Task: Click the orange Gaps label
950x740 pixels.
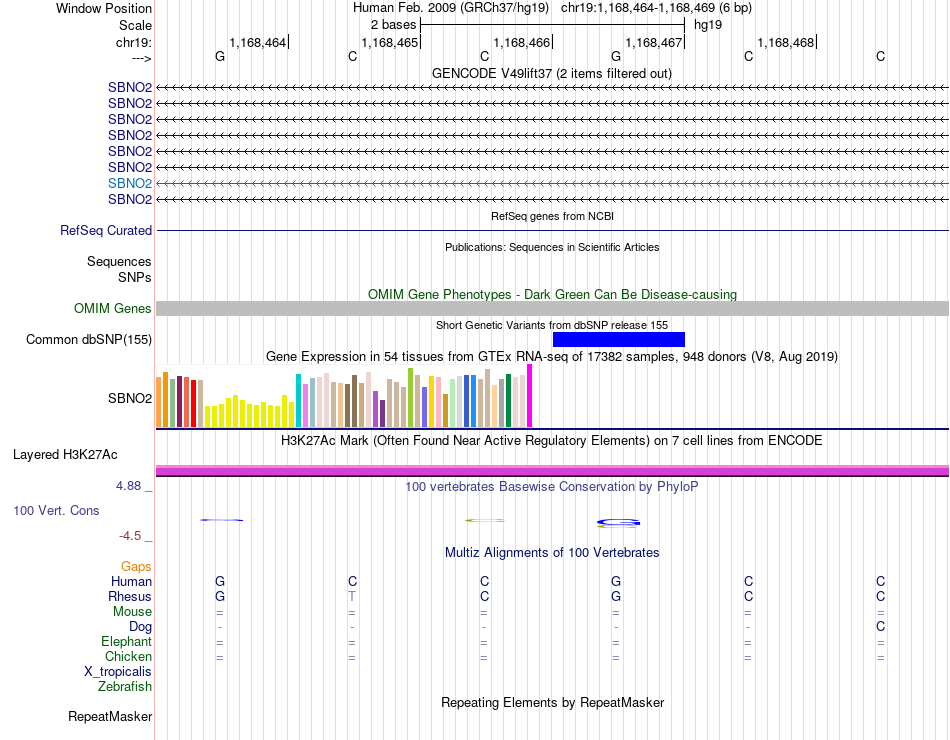Action: pyautogui.click(x=136, y=566)
